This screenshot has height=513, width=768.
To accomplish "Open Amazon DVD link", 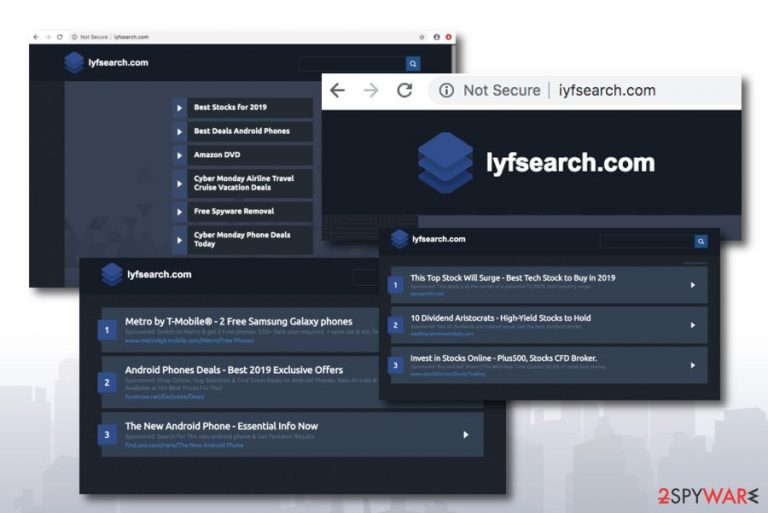I will (x=250, y=155).
